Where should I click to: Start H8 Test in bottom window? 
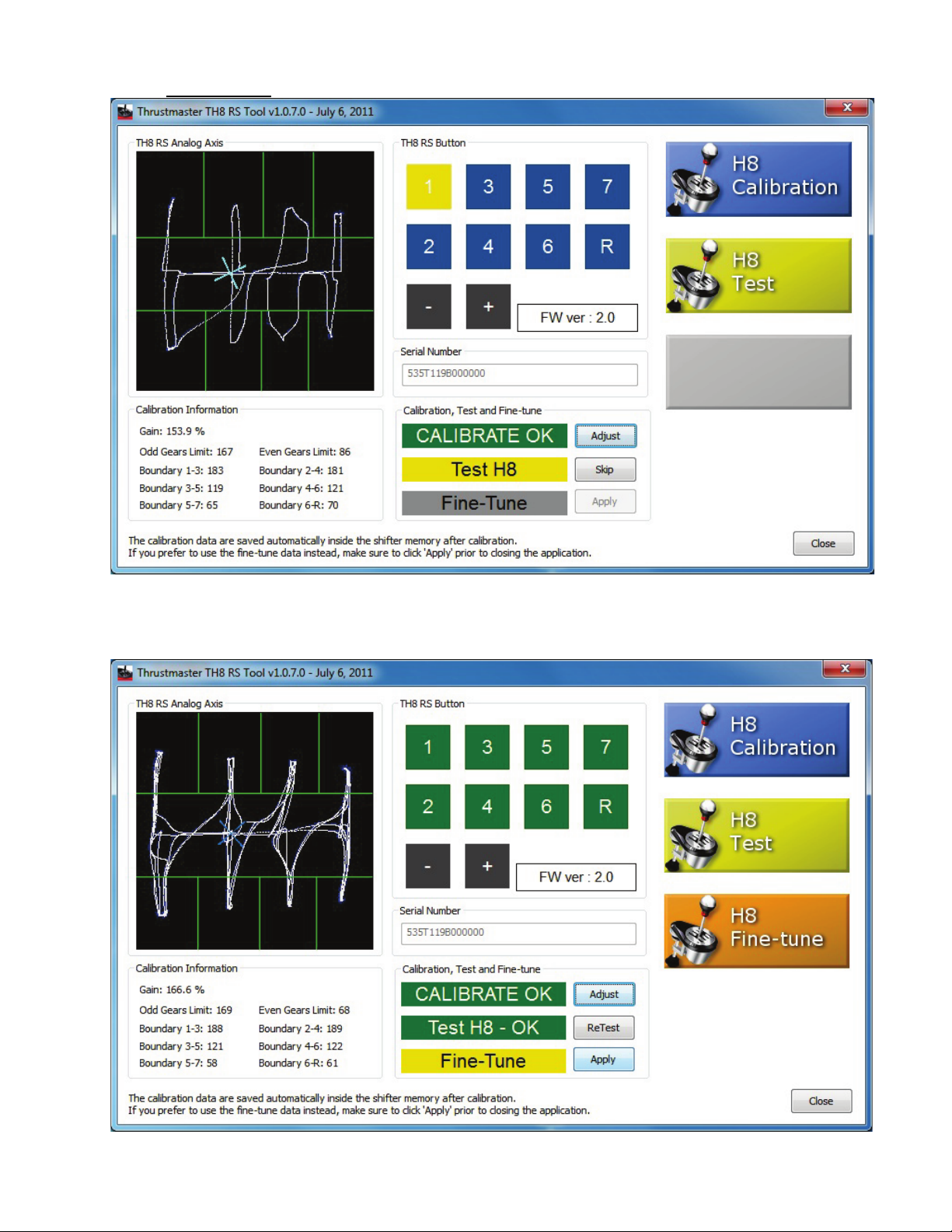(757, 836)
